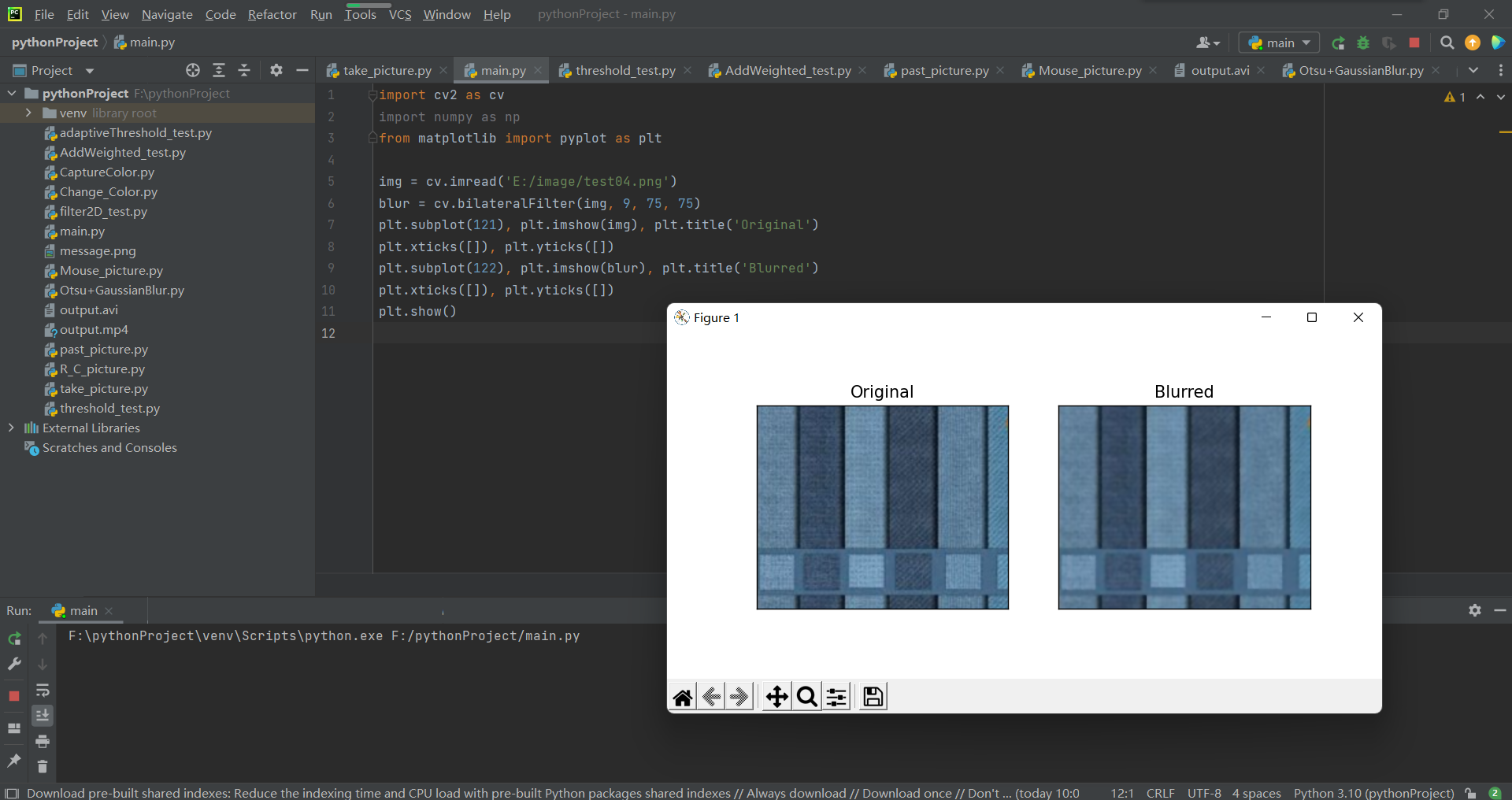Click the UTF-8 encoding in status bar
Viewport: 1512px width, 800px height.
[x=1203, y=793]
